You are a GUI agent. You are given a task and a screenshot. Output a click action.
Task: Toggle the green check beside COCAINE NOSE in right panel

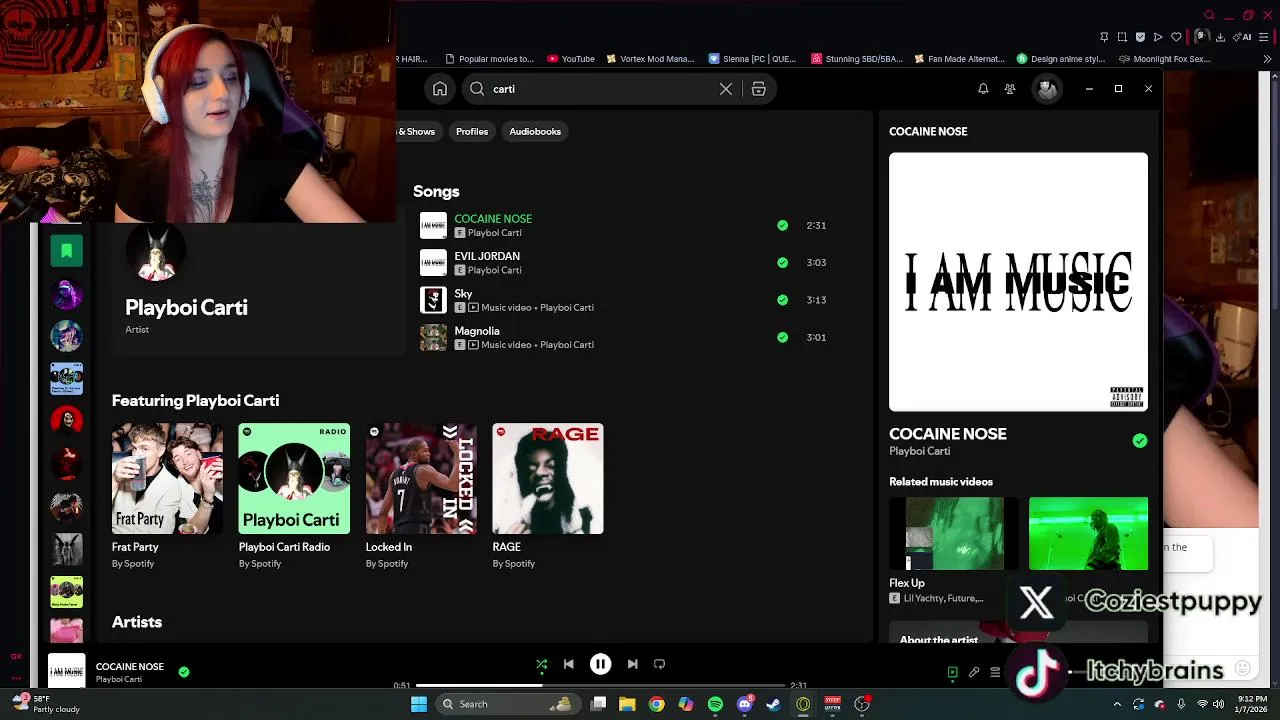point(1139,440)
